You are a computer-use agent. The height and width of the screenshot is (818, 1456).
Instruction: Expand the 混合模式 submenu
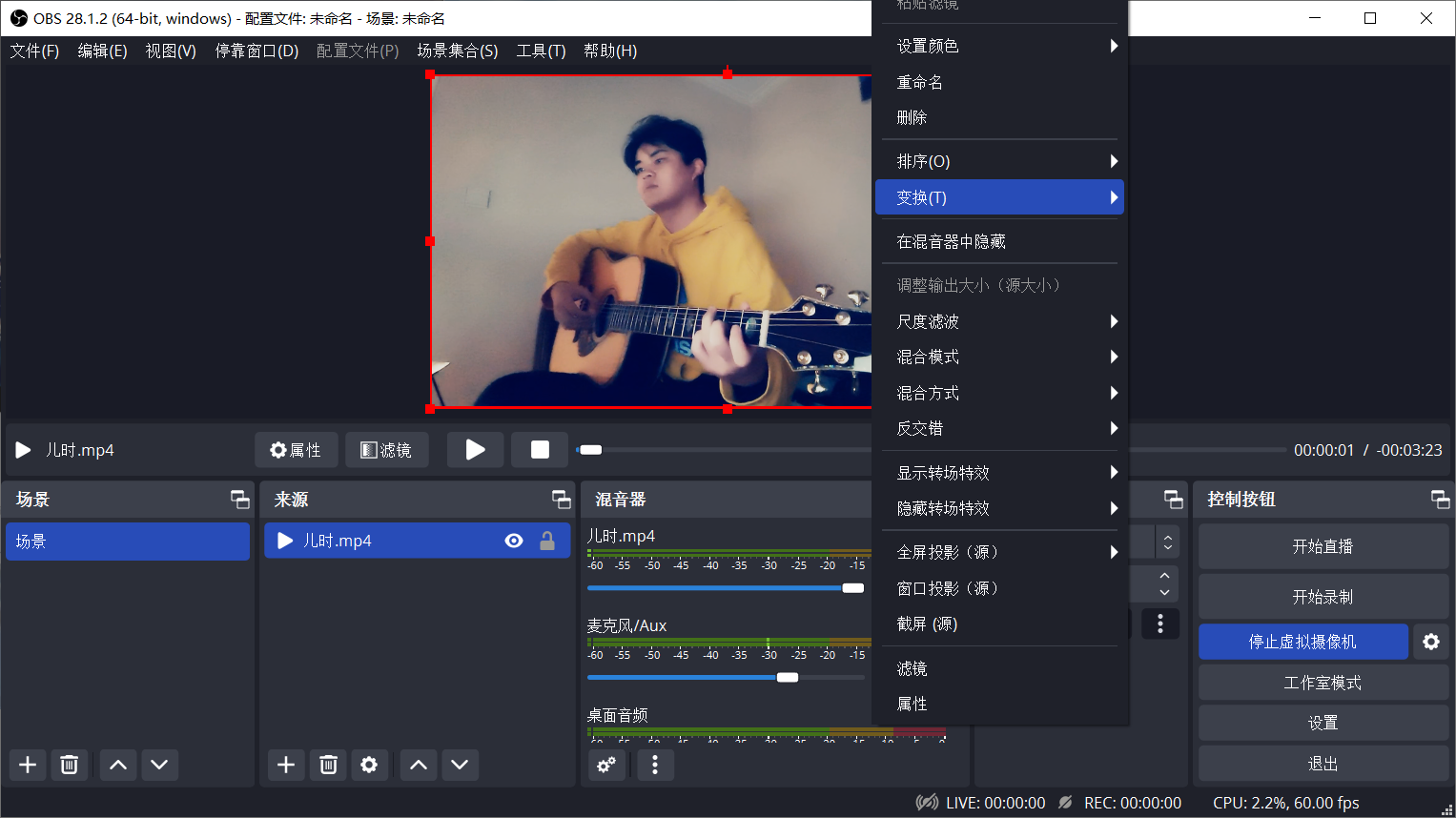point(998,357)
